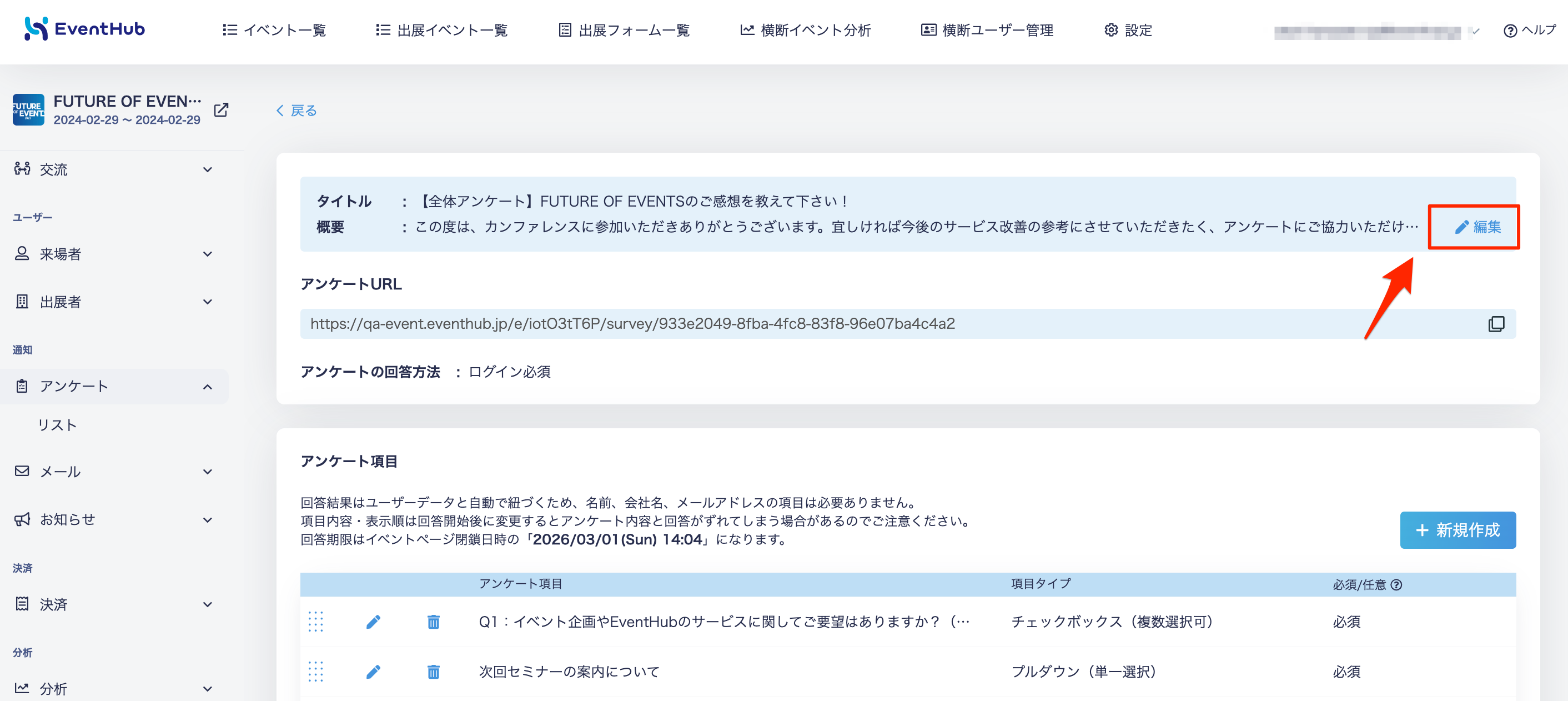
Task: Open 横断イベント分析 in top navigation
Action: click(805, 30)
